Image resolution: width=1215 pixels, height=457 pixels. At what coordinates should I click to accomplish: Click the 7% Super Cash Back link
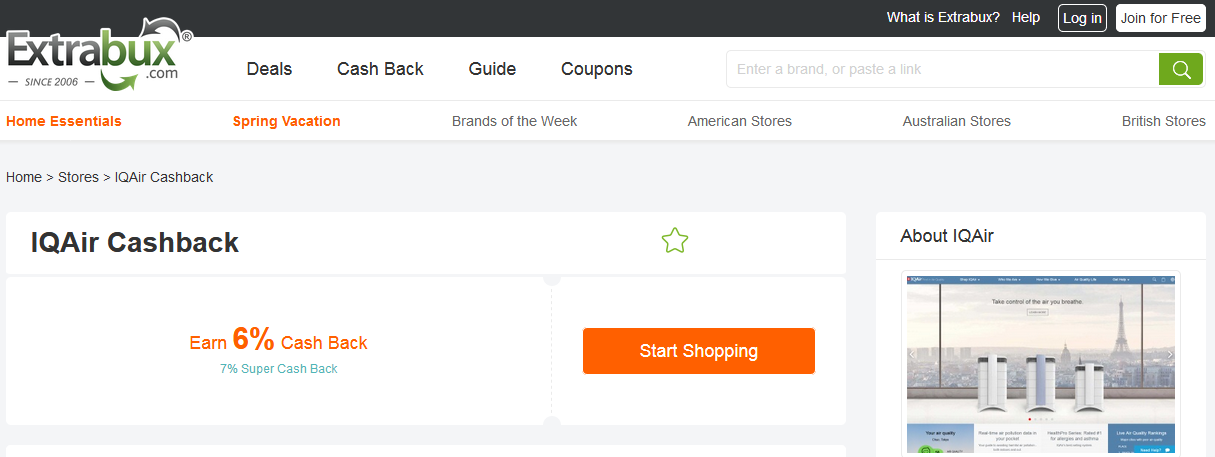pyautogui.click(x=279, y=369)
